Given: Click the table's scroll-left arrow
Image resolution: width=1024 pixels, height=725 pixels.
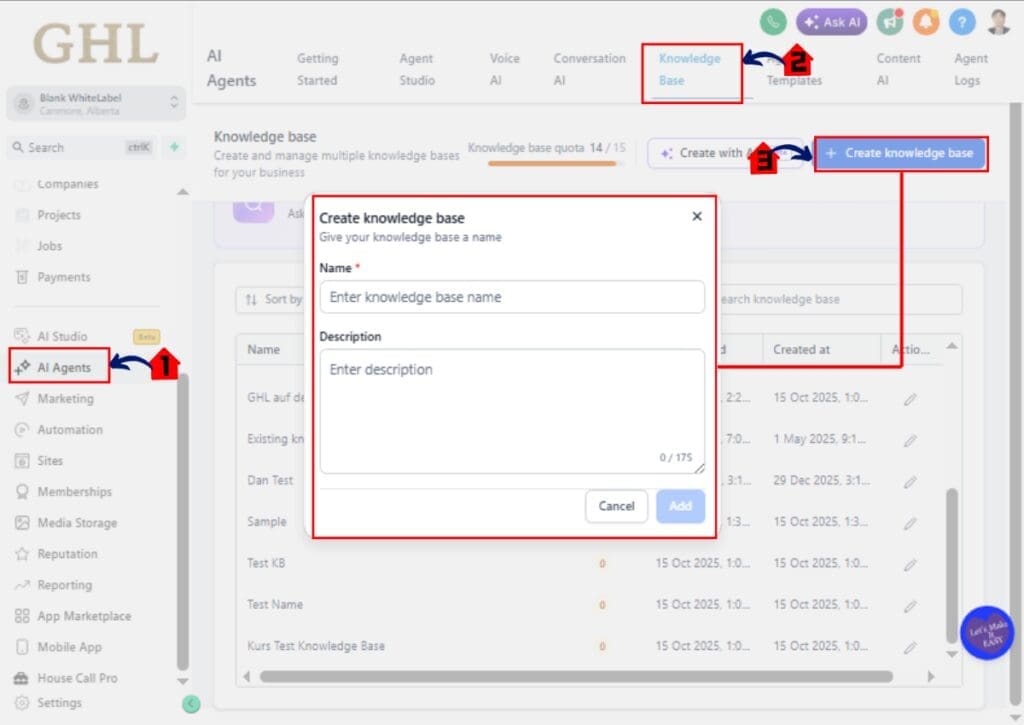Looking at the screenshot, I should (247, 677).
